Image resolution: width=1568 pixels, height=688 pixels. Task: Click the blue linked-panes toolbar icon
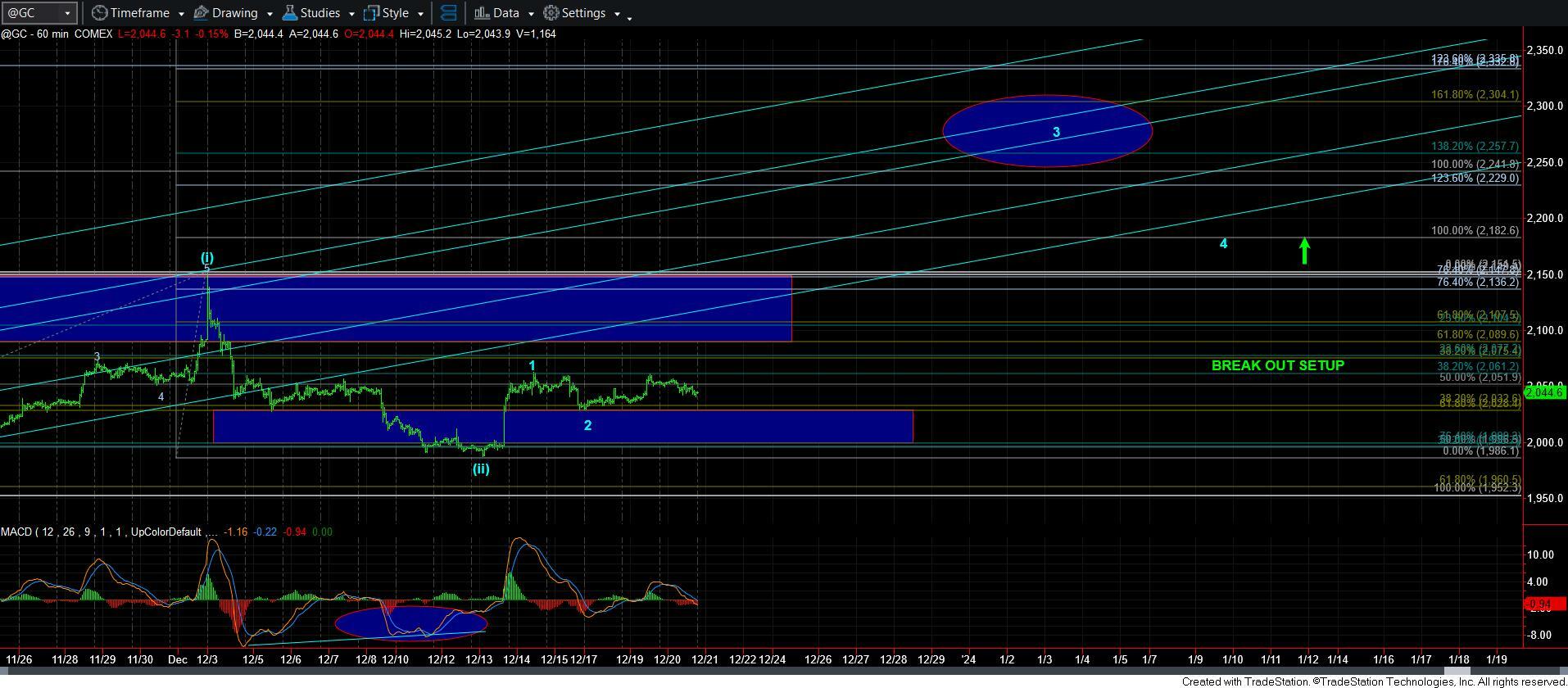click(448, 13)
